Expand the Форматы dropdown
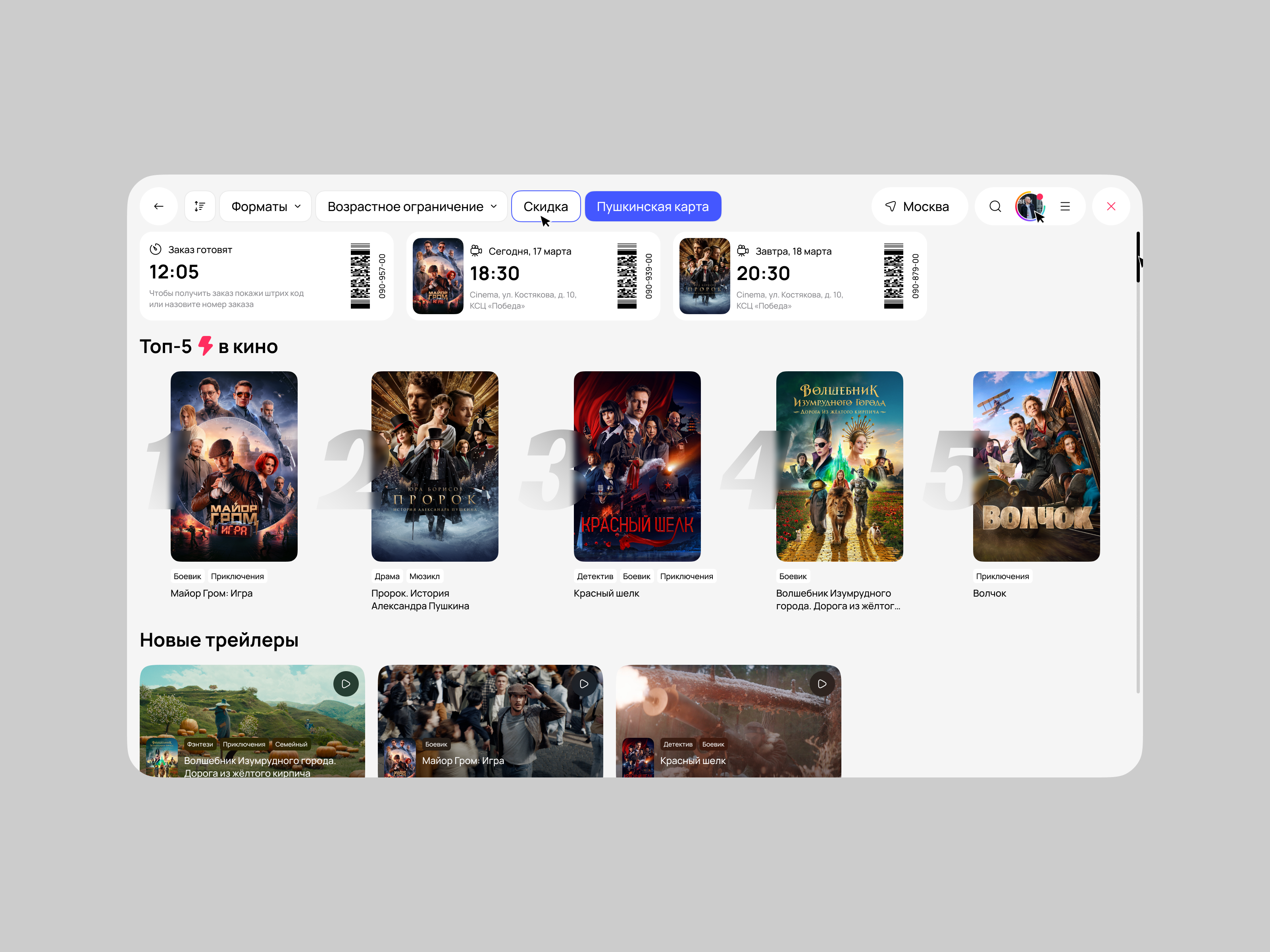The image size is (1270, 952). click(265, 207)
